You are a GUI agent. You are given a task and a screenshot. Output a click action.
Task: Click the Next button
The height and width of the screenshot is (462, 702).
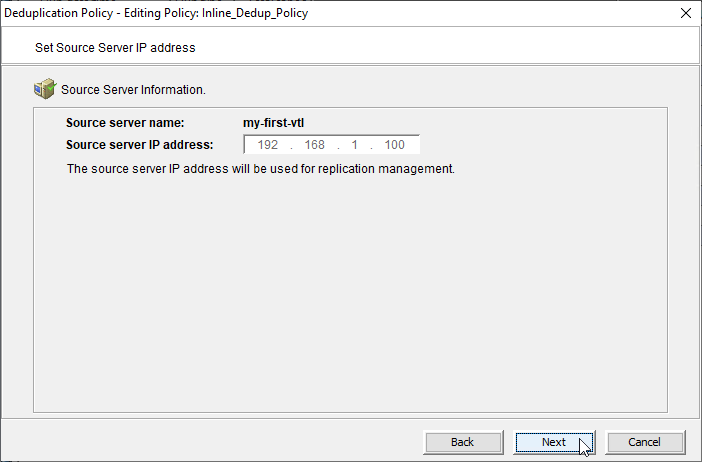pos(554,442)
